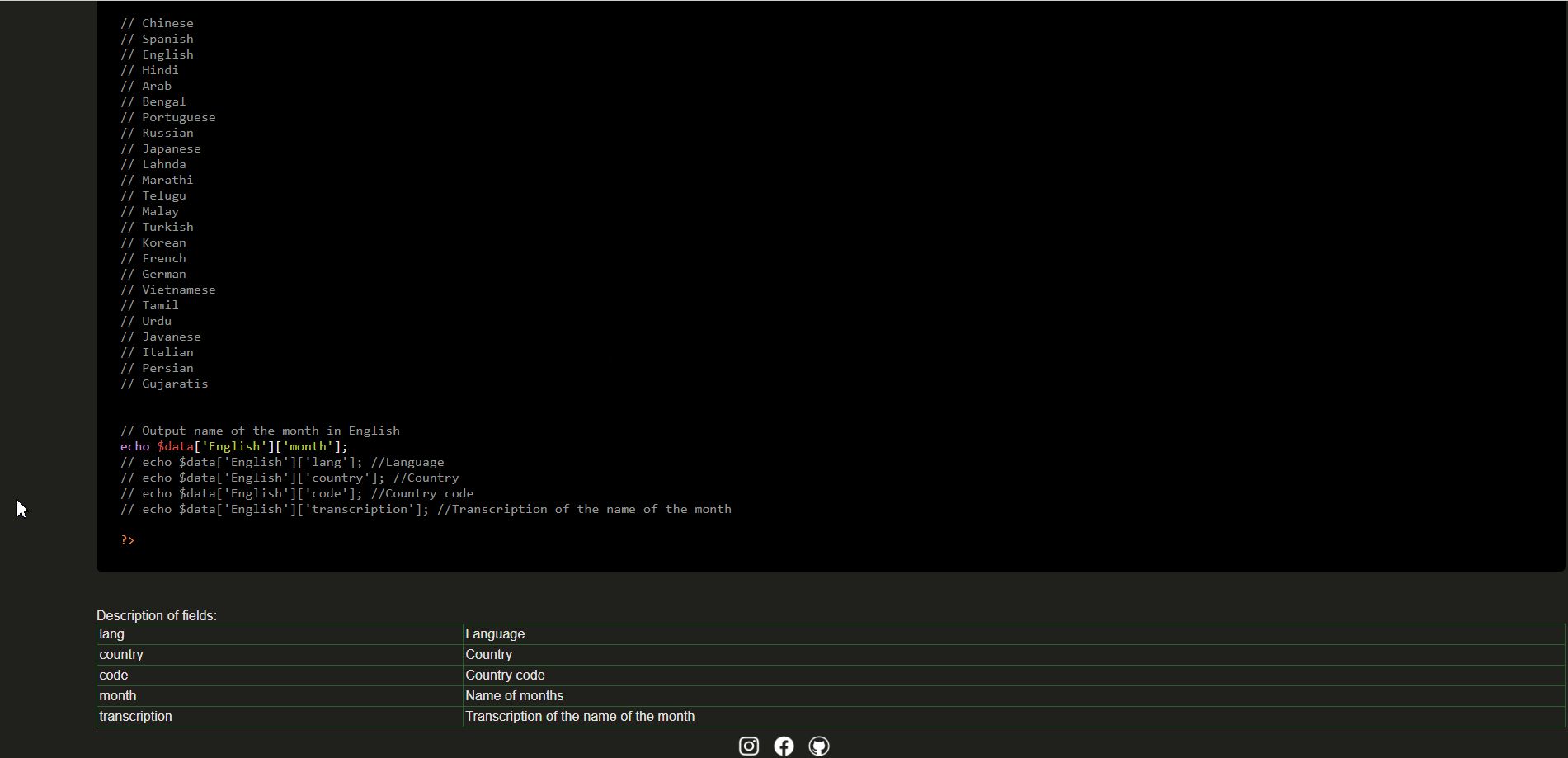Click the commented 'transcription' echo line

(426, 509)
